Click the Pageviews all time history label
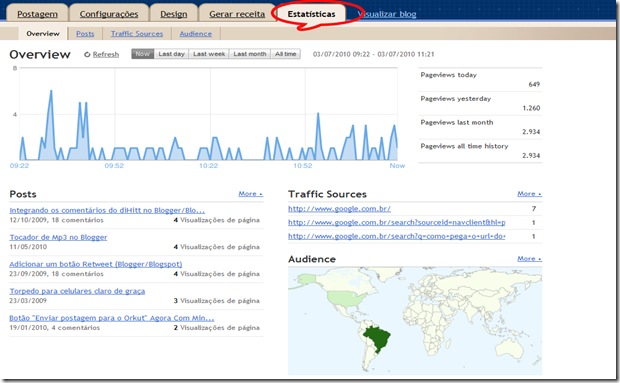 [464, 146]
